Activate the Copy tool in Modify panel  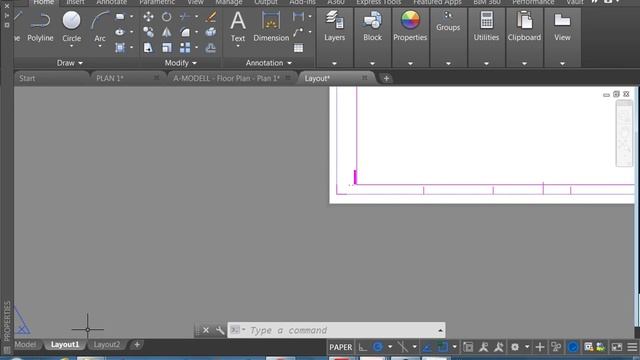point(149,32)
